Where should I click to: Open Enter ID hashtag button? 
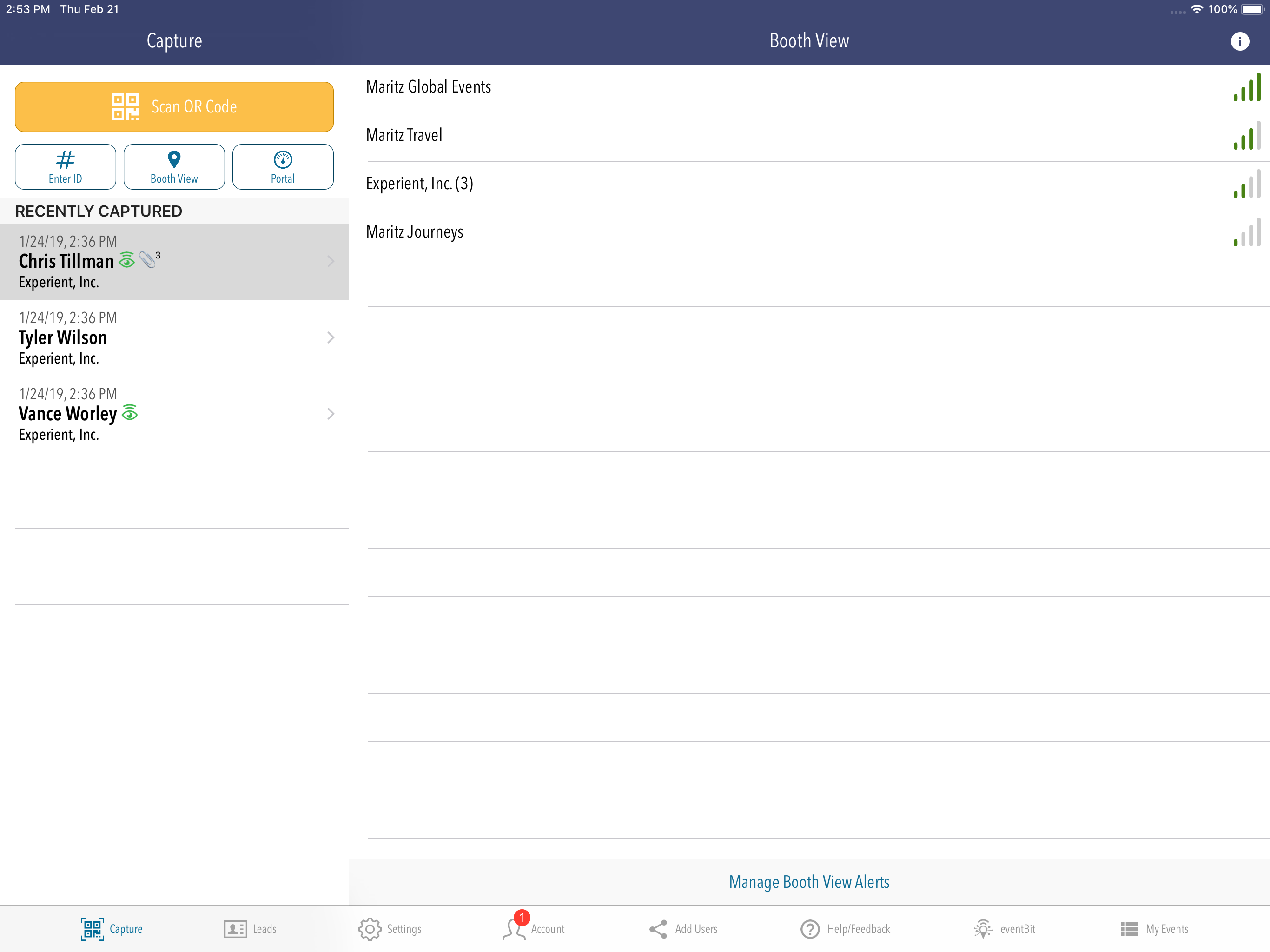[x=66, y=166]
